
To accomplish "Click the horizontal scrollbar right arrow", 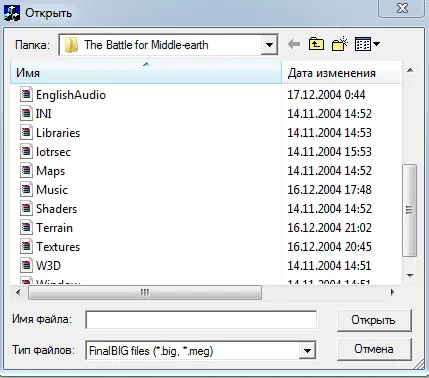I will (393, 293).
